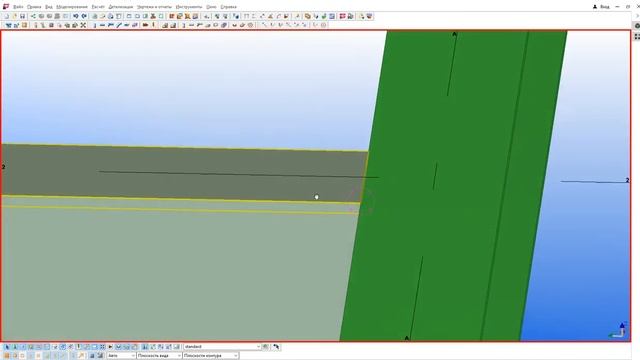640x360 pixels.
Task: Toggle the Select connections switch
Action: pos(15,347)
